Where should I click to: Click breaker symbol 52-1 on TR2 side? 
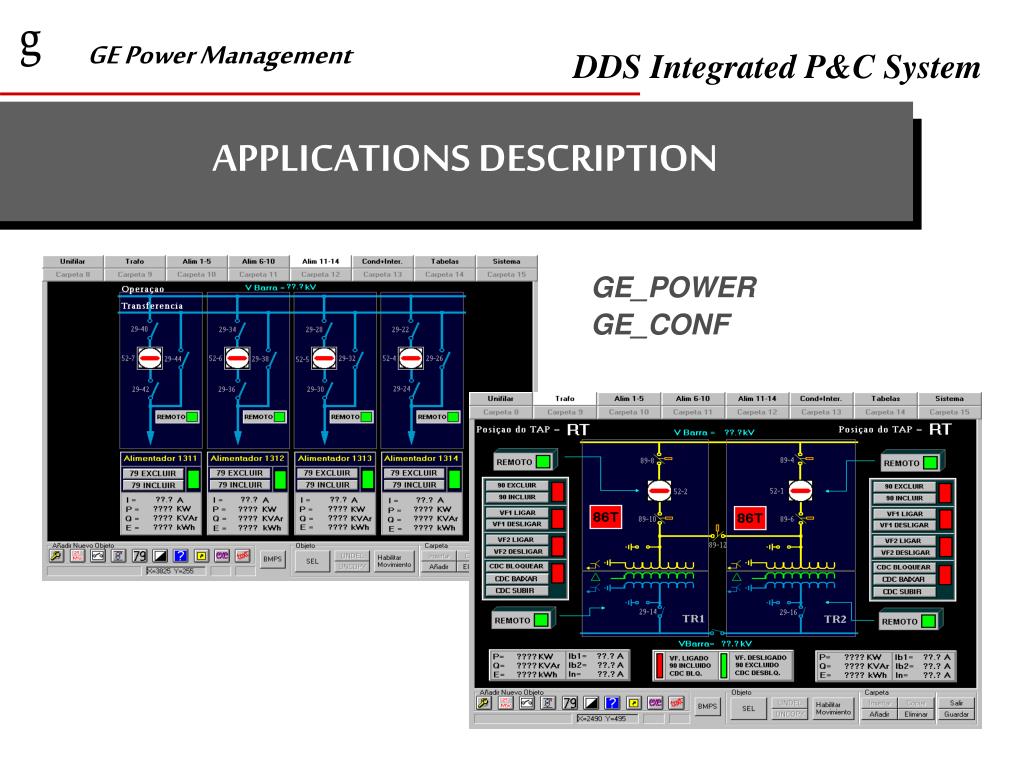pyautogui.click(x=800, y=490)
